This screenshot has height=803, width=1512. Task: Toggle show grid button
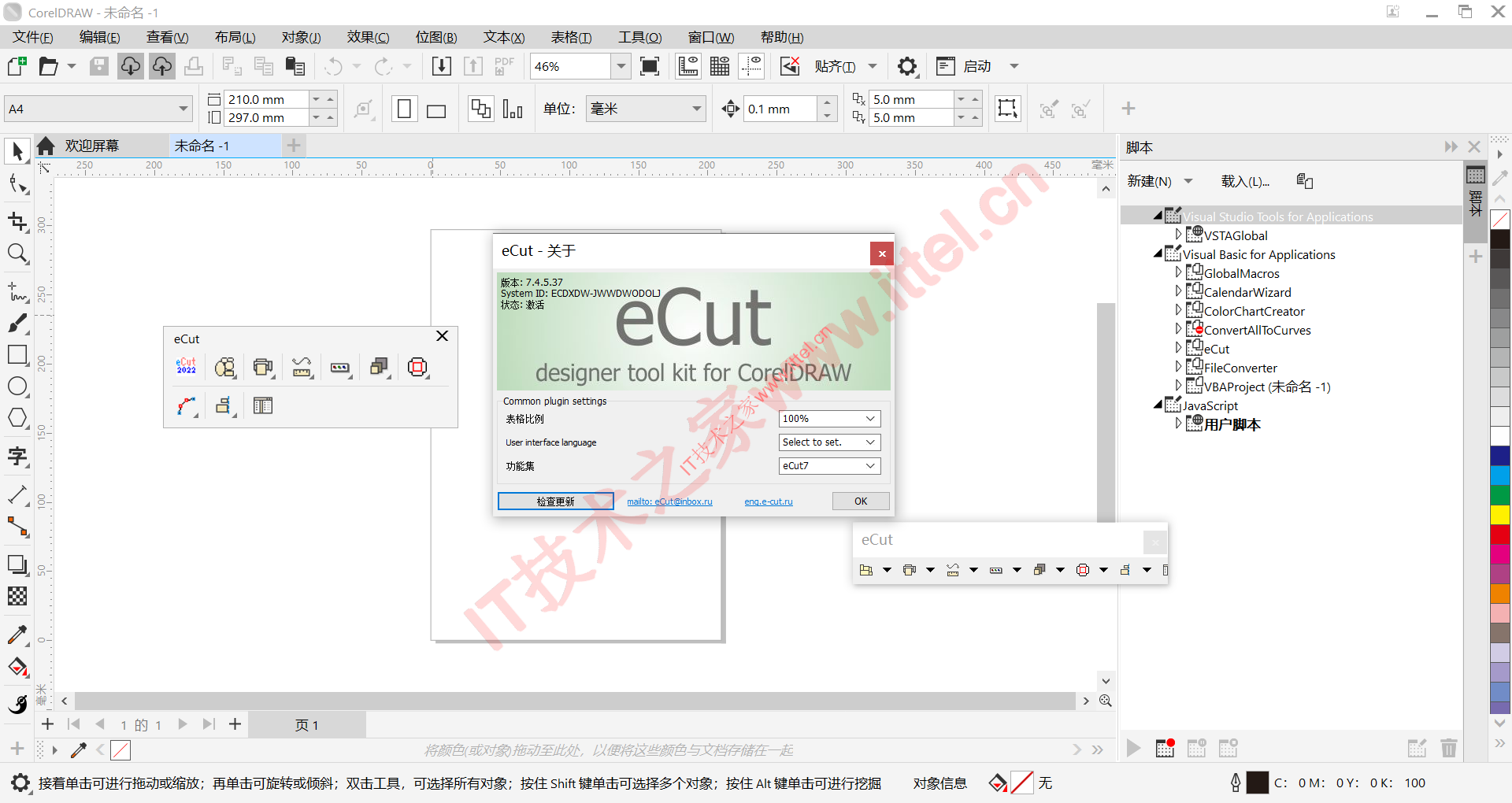[x=720, y=66]
